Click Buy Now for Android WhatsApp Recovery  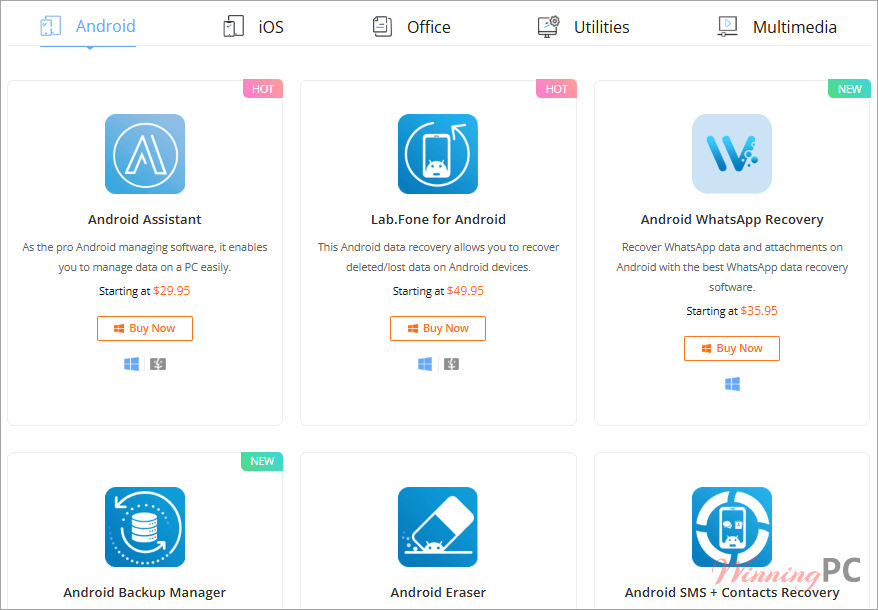(x=732, y=348)
